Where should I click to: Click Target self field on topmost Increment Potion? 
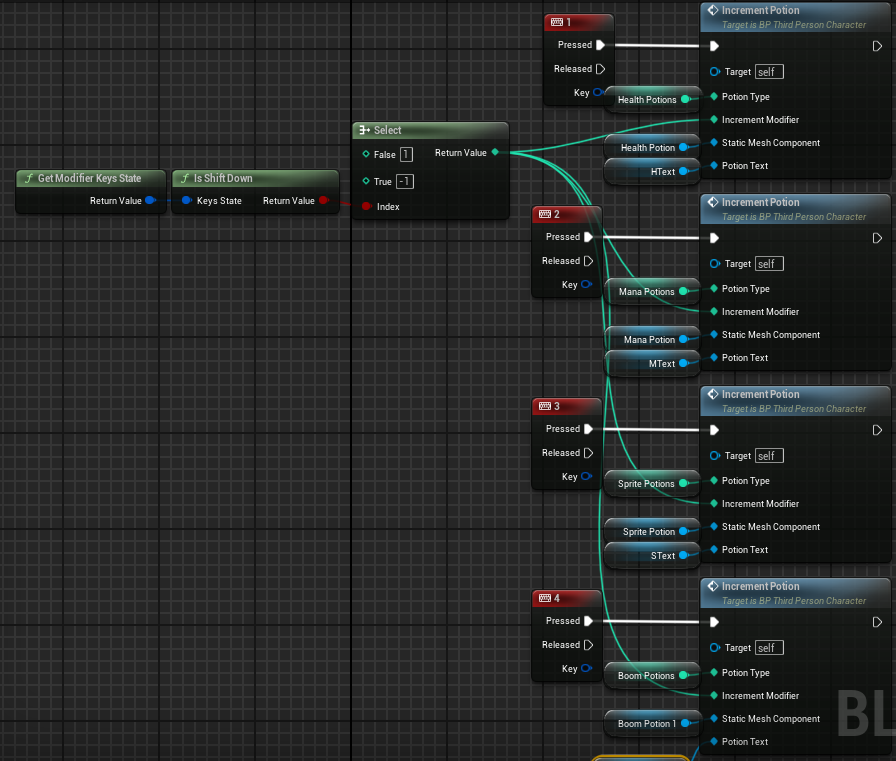coord(769,72)
